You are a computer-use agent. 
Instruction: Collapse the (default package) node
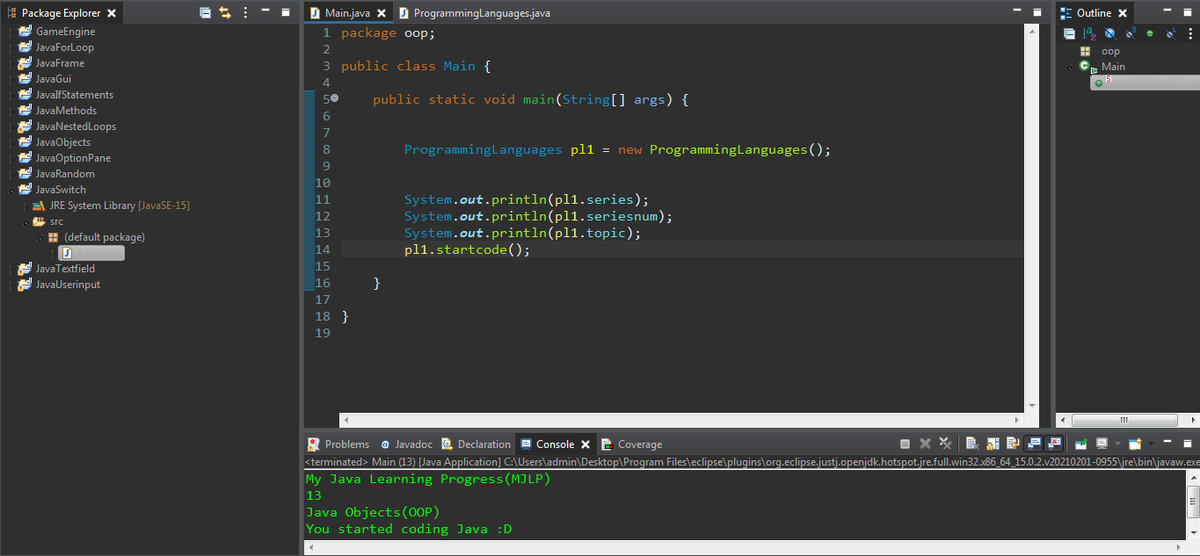pyautogui.click(x=41, y=238)
